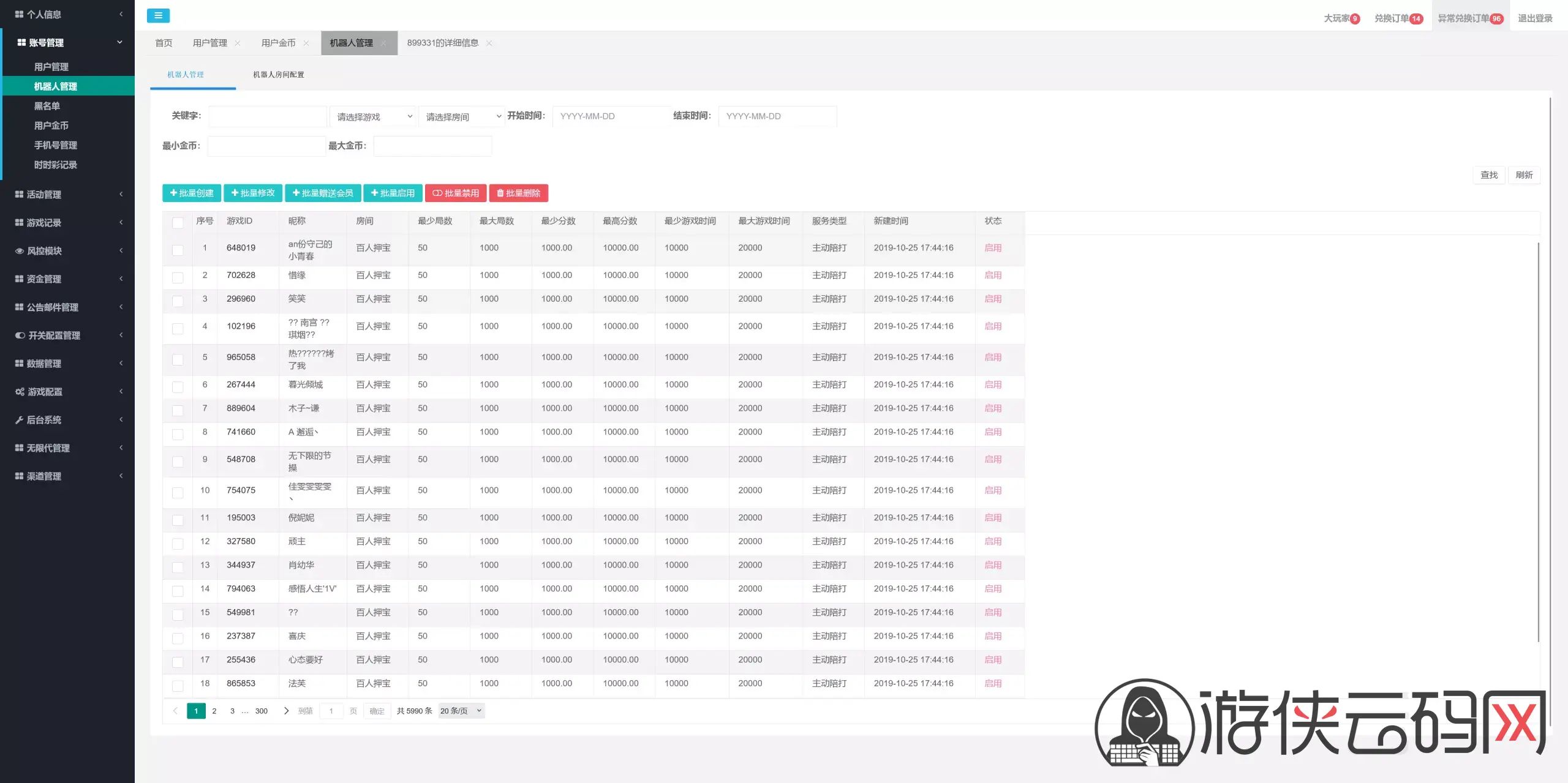The image size is (1568, 783).
Task: Close the 899331的详细信息 tab
Action: tap(489, 43)
